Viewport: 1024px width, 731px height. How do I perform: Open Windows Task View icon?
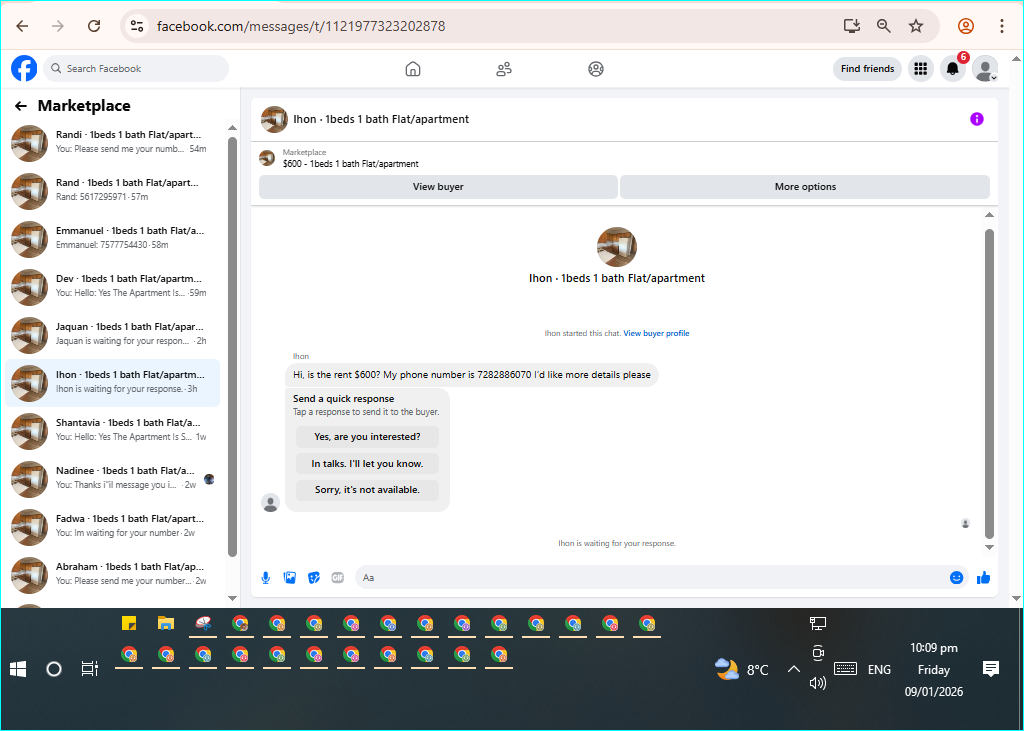89,669
